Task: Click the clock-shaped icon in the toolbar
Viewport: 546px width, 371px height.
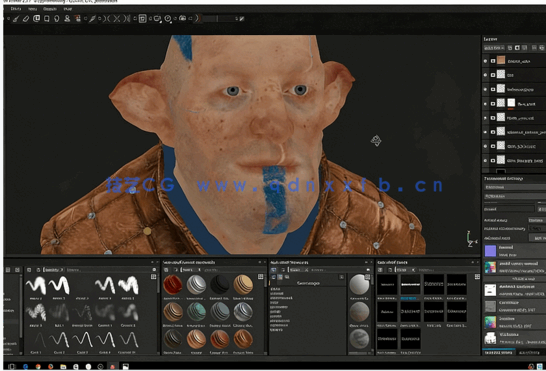Action: [168, 19]
